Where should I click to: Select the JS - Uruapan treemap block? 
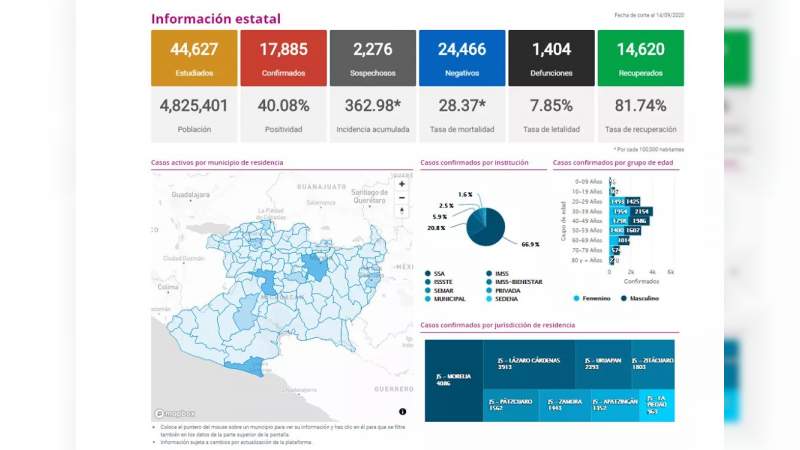[x=603, y=364]
